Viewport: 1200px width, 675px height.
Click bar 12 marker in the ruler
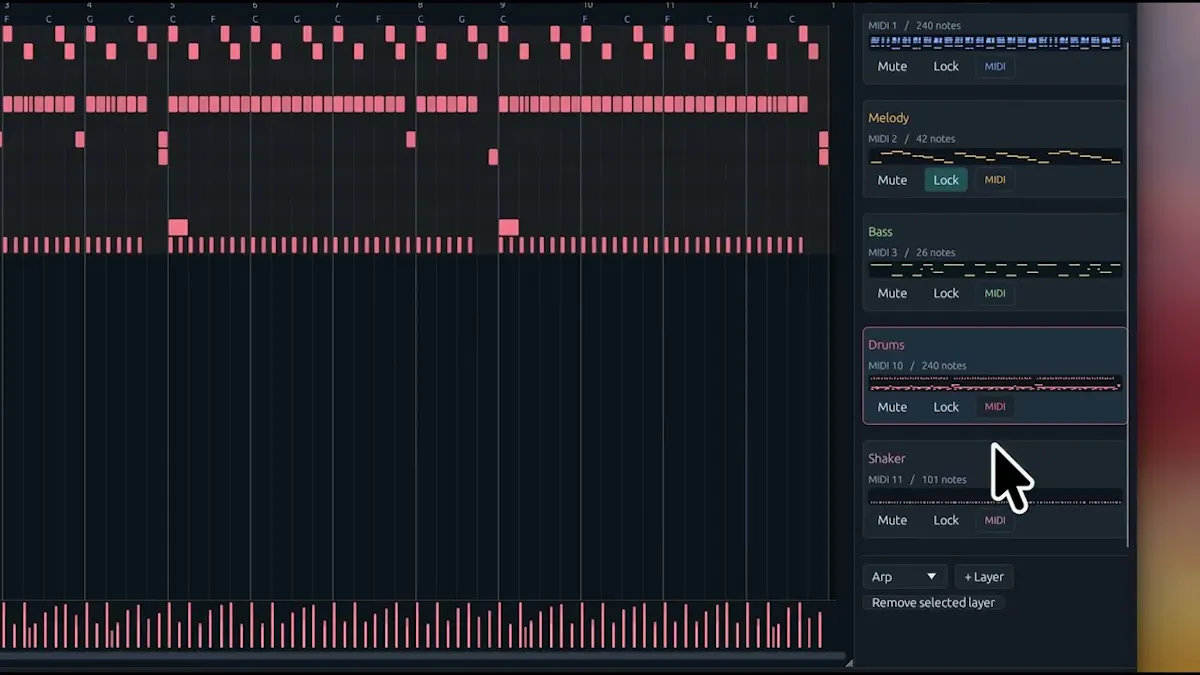click(753, 5)
